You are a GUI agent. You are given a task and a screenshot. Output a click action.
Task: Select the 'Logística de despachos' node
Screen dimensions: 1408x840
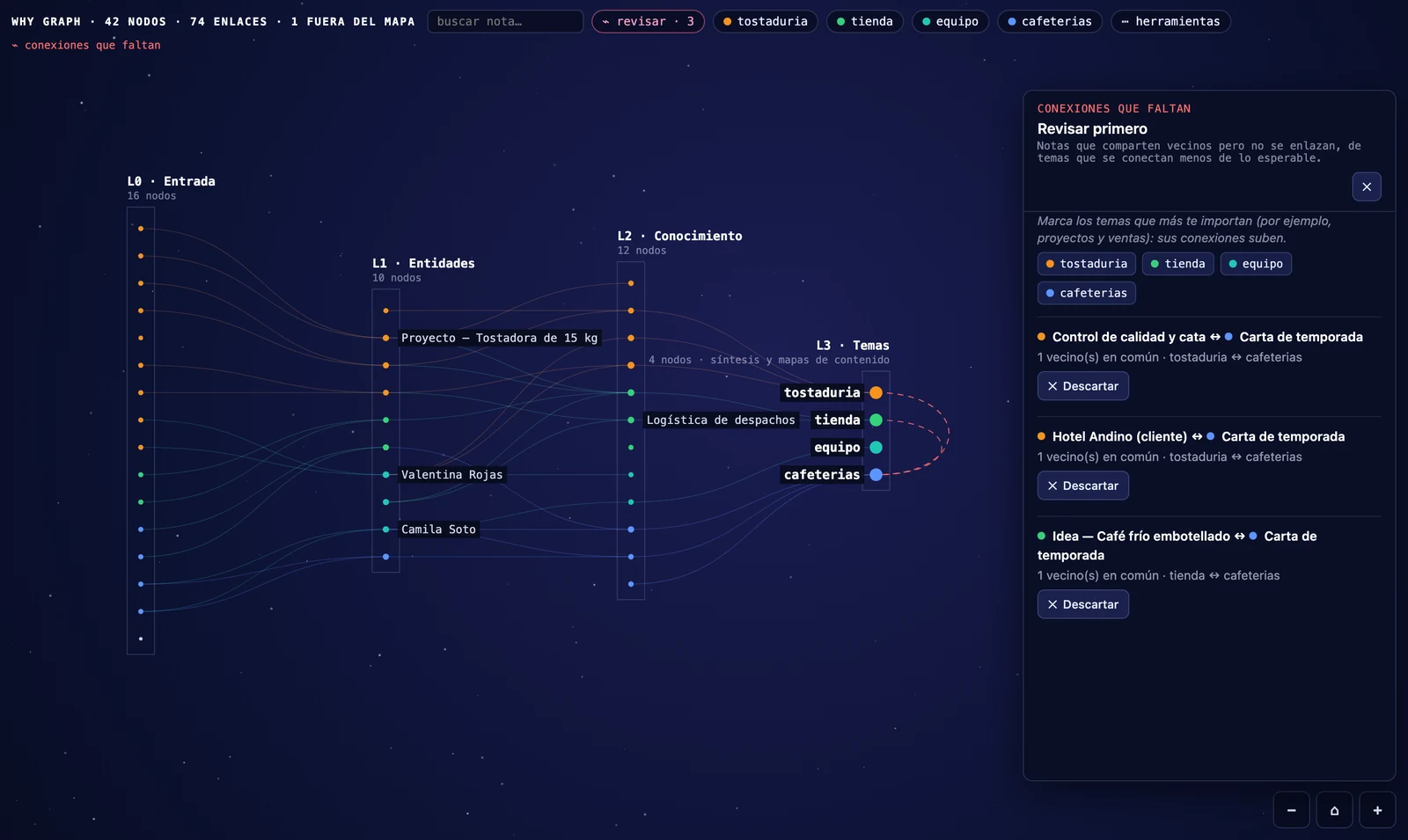pyautogui.click(x=631, y=420)
